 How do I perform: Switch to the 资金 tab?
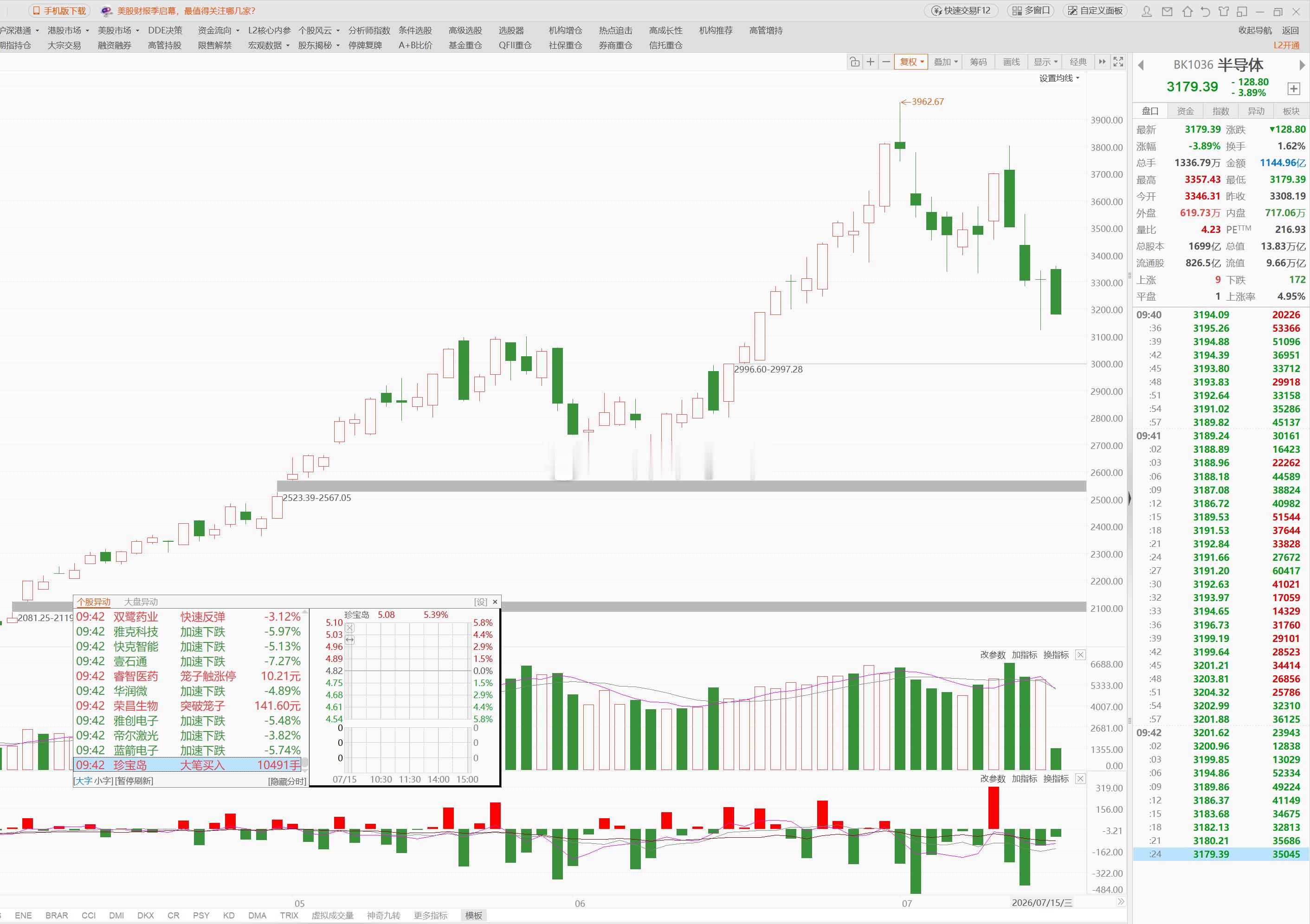point(1185,111)
